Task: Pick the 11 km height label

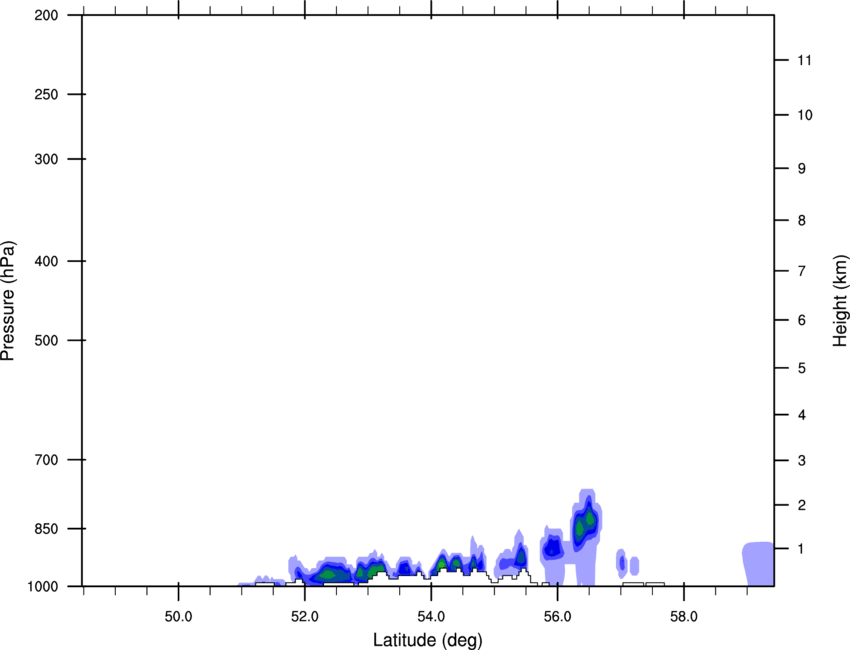Action: 804,60
